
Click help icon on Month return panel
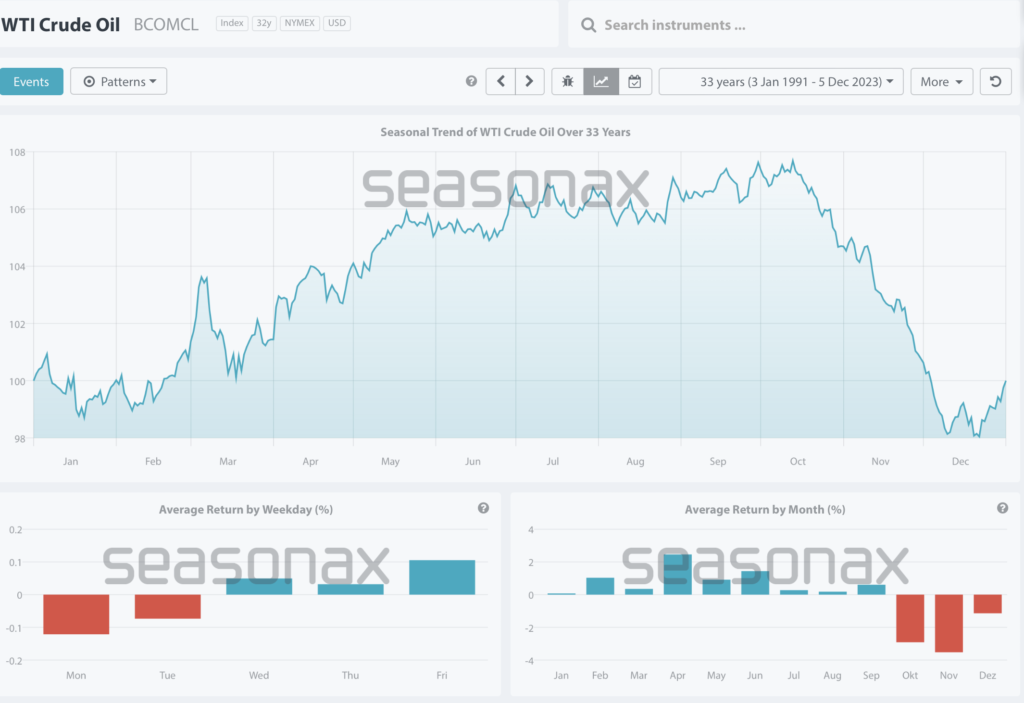1002,508
